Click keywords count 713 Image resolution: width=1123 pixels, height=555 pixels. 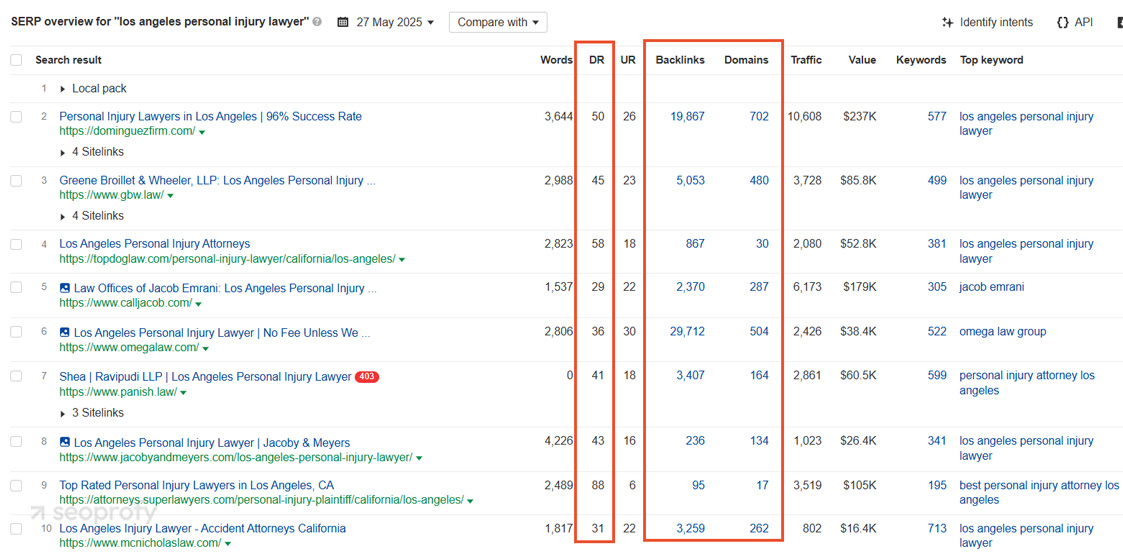click(937, 529)
